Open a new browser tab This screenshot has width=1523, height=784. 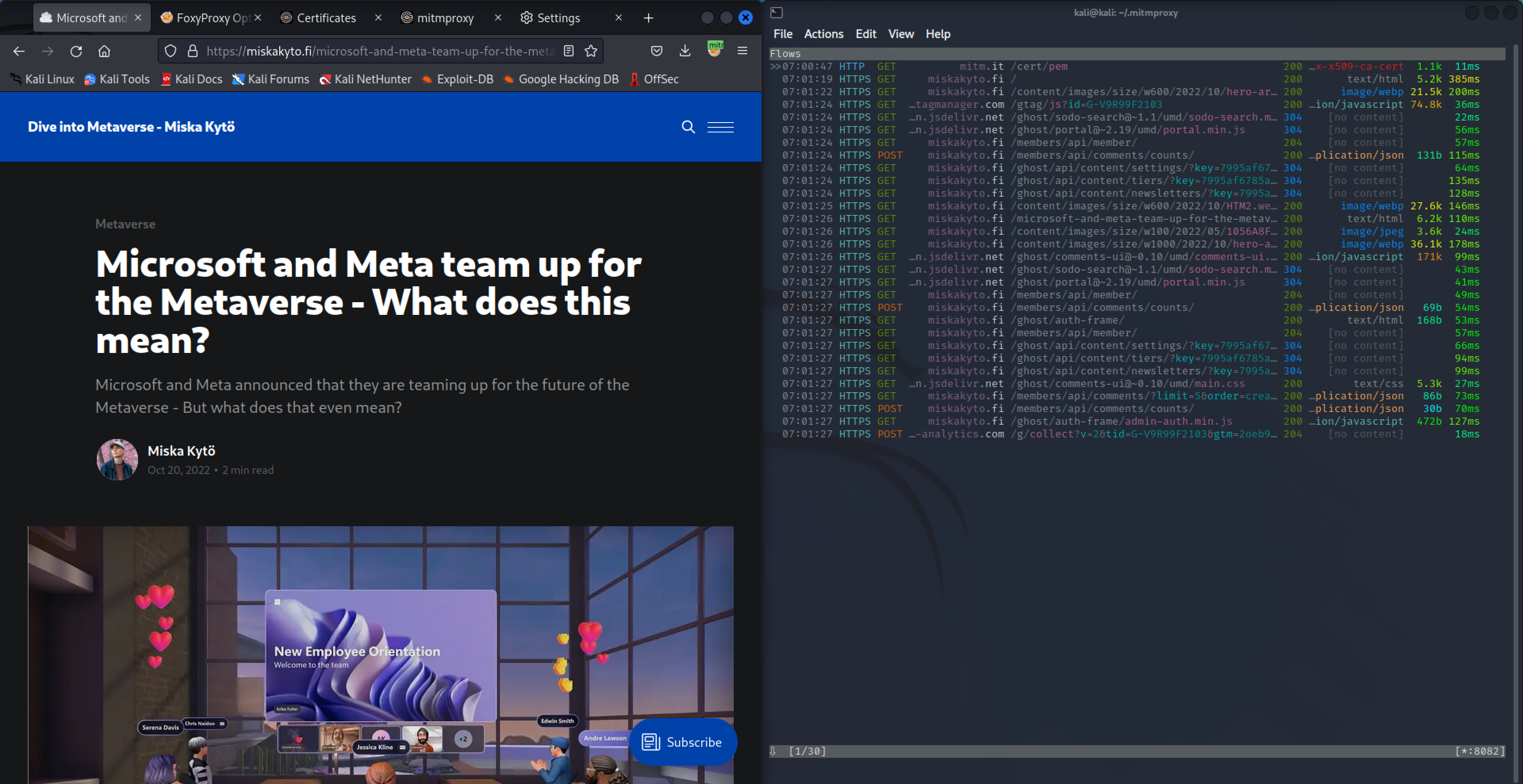[648, 18]
